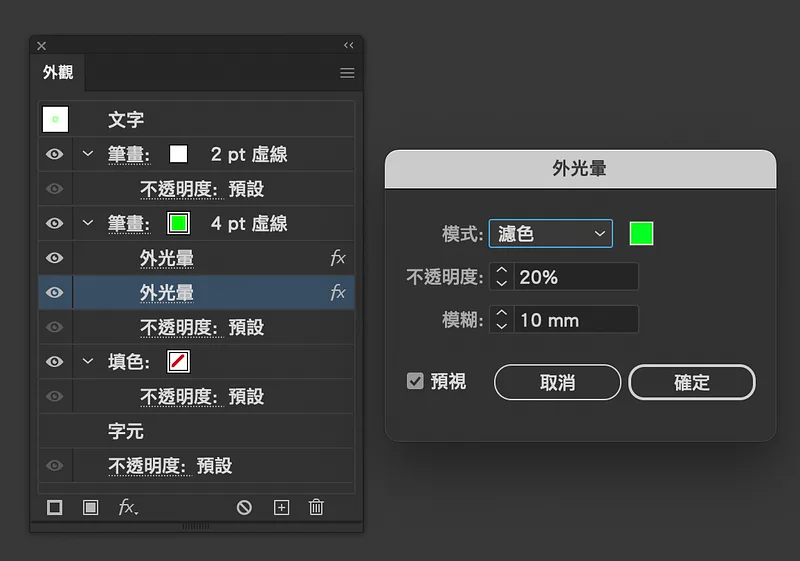
Task: Click the Add New Stroke icon
Action: [x=55, y=507]
